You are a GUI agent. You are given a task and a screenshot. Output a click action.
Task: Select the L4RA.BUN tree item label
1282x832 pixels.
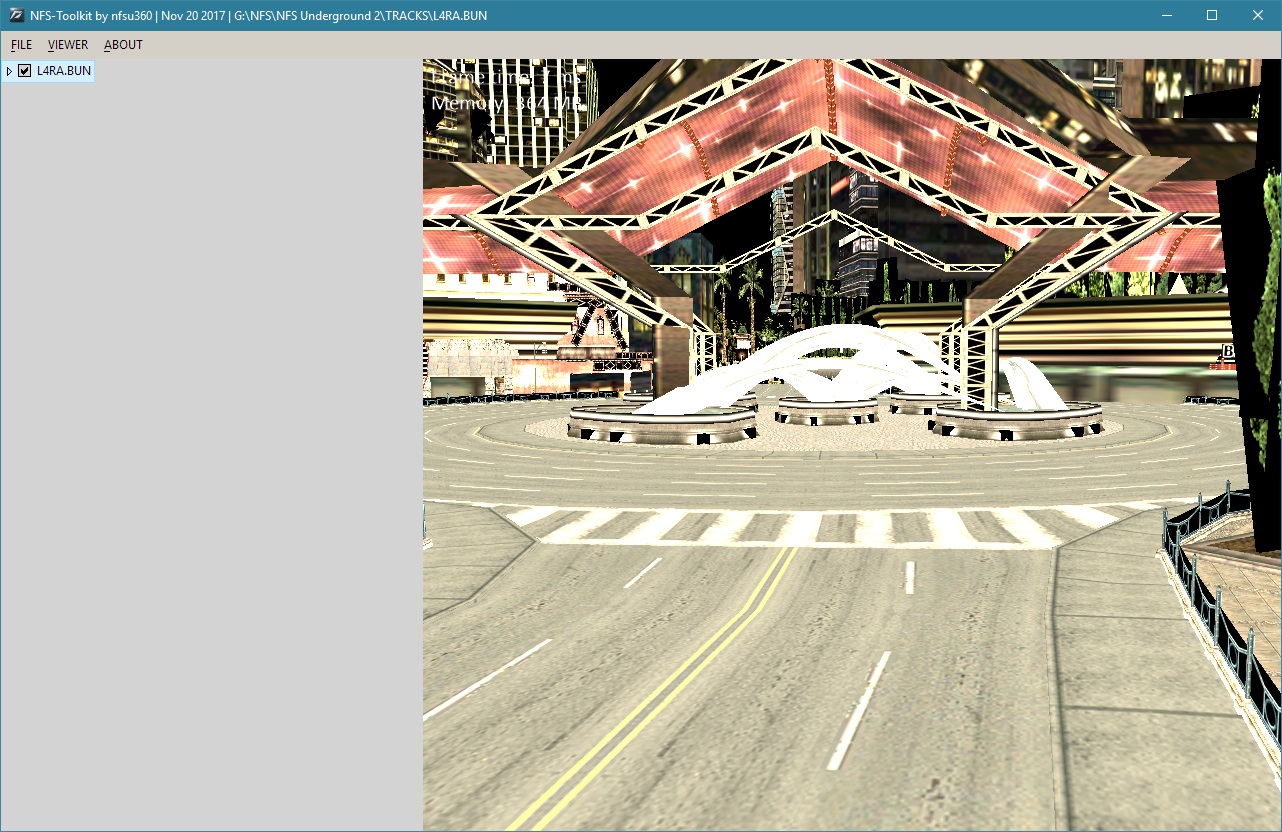pos(64,71)
